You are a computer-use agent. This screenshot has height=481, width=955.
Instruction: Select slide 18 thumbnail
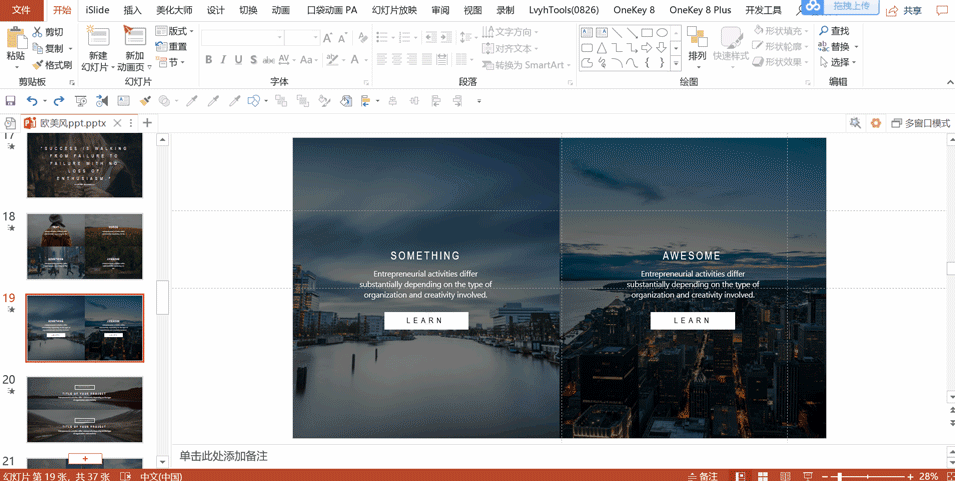click(85, 246)
